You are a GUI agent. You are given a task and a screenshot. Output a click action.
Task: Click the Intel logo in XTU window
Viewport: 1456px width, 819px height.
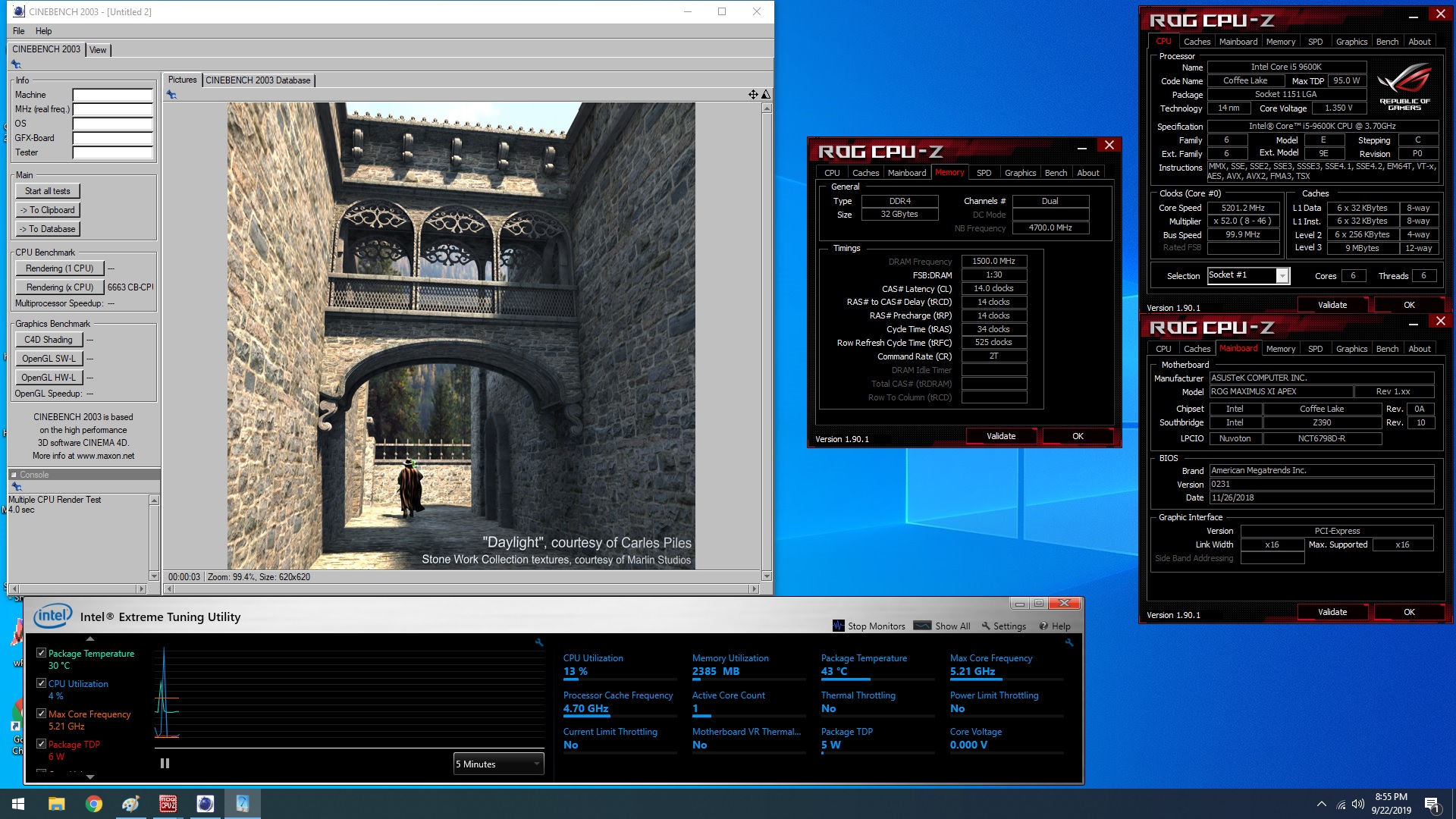[x=52, y=616]
